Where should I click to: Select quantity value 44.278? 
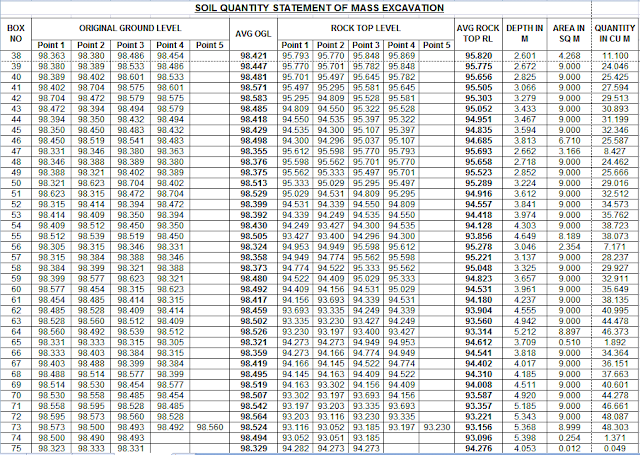615,395
